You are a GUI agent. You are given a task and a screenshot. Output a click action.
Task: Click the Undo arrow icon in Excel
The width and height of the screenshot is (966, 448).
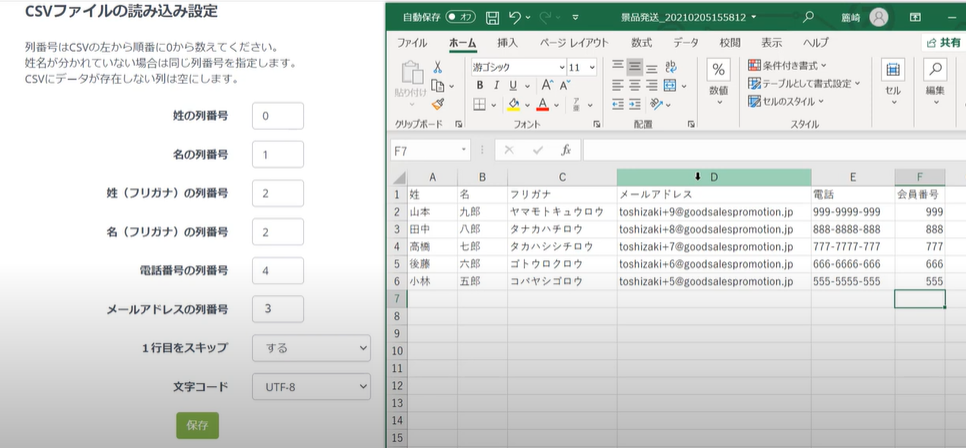(516, 17)
